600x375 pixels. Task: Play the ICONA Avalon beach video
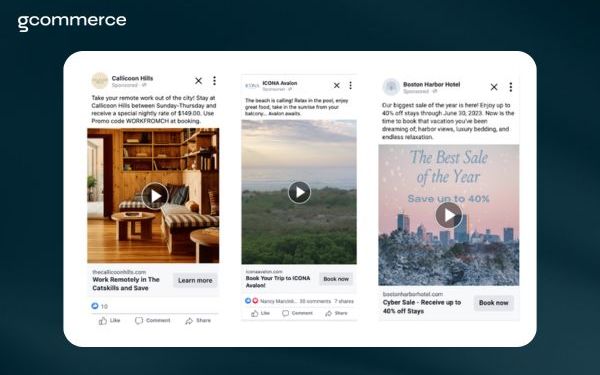pos(299,192)
